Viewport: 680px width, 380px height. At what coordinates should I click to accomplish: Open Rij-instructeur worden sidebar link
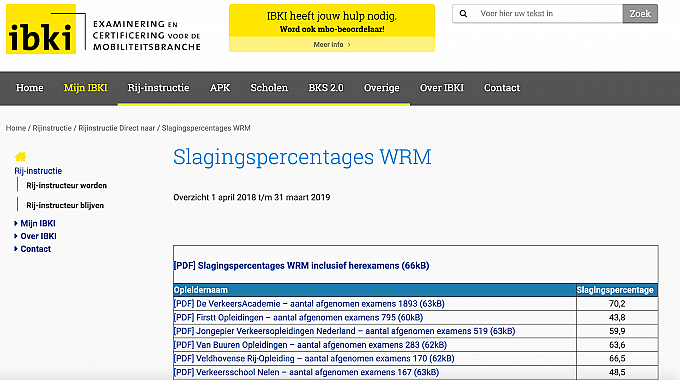66,185
